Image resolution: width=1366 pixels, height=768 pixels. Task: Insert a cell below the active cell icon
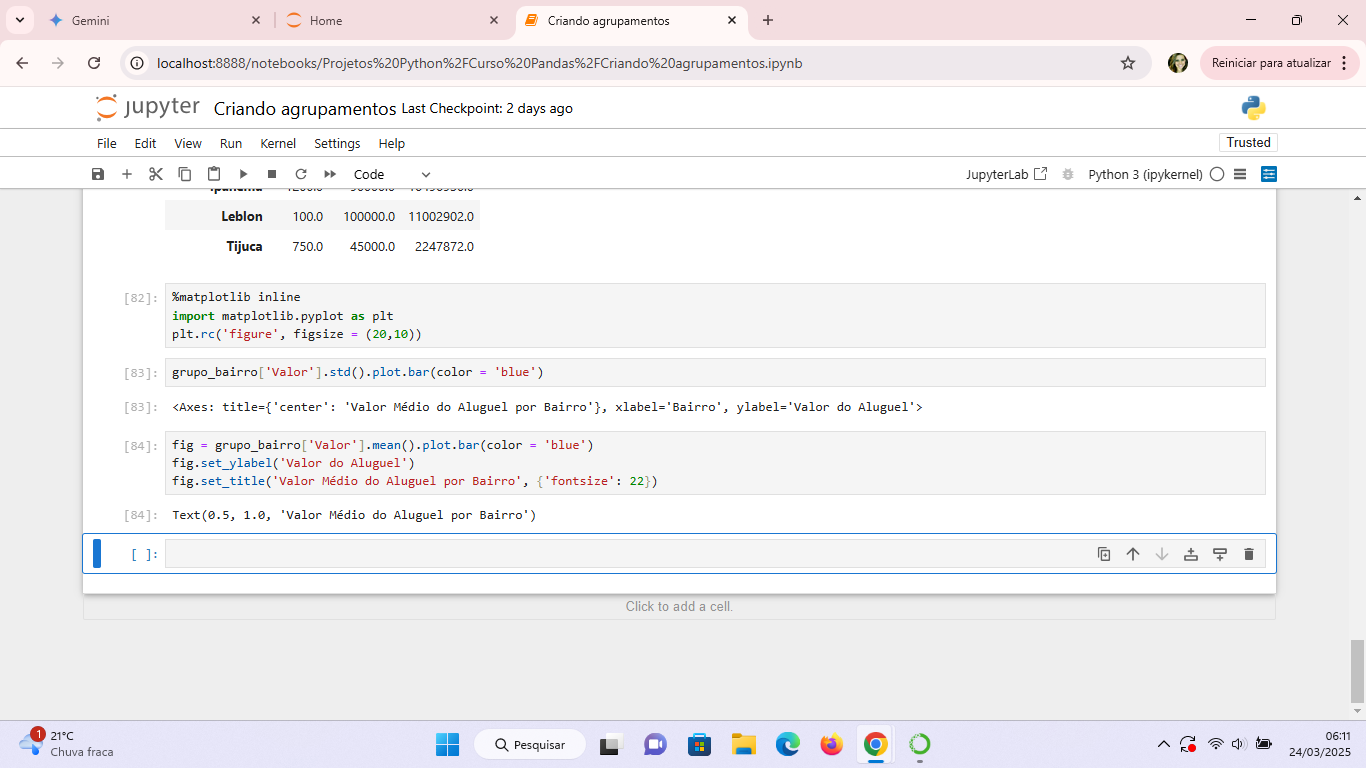(x=1220, y=554)
